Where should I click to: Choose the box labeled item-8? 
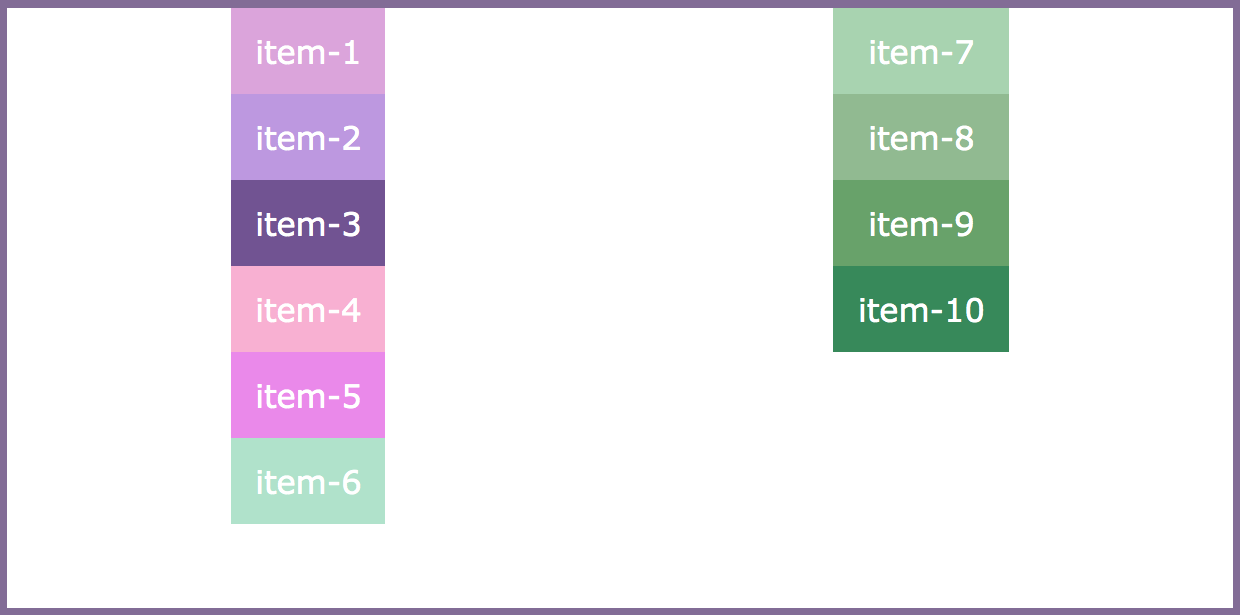click(921, 137)
